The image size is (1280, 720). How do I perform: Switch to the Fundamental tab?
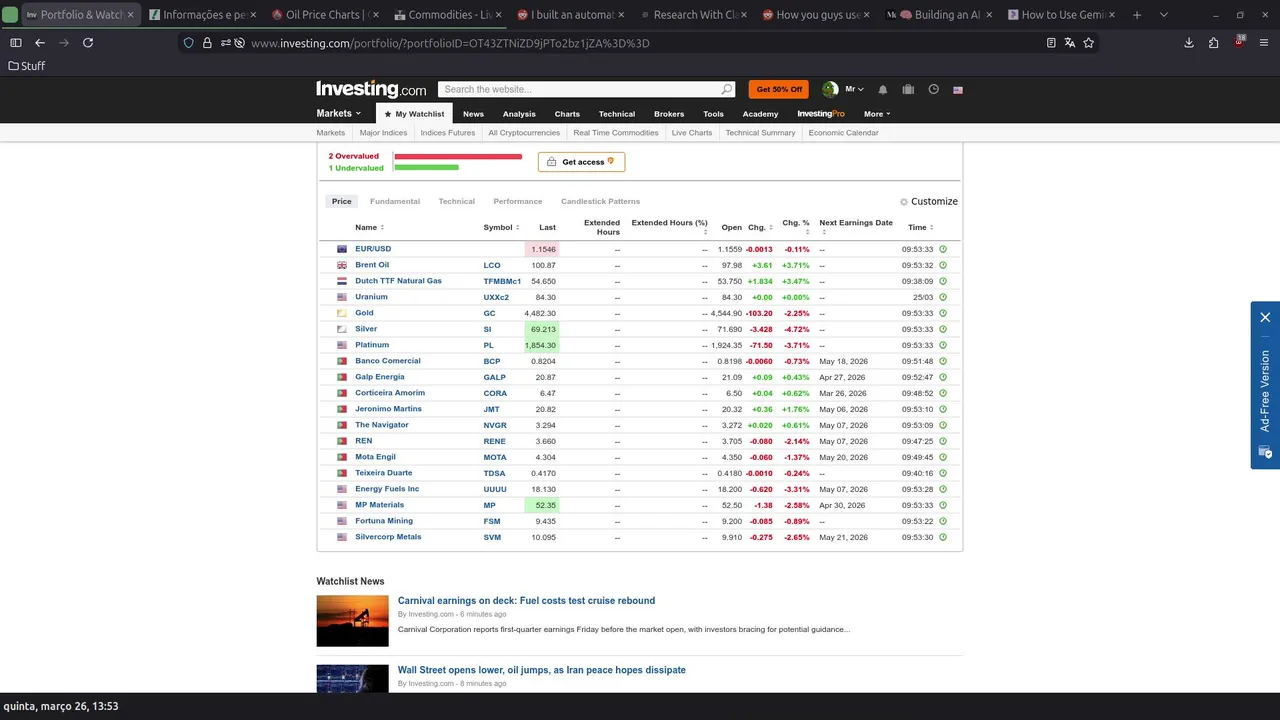(x=395, y=201)
